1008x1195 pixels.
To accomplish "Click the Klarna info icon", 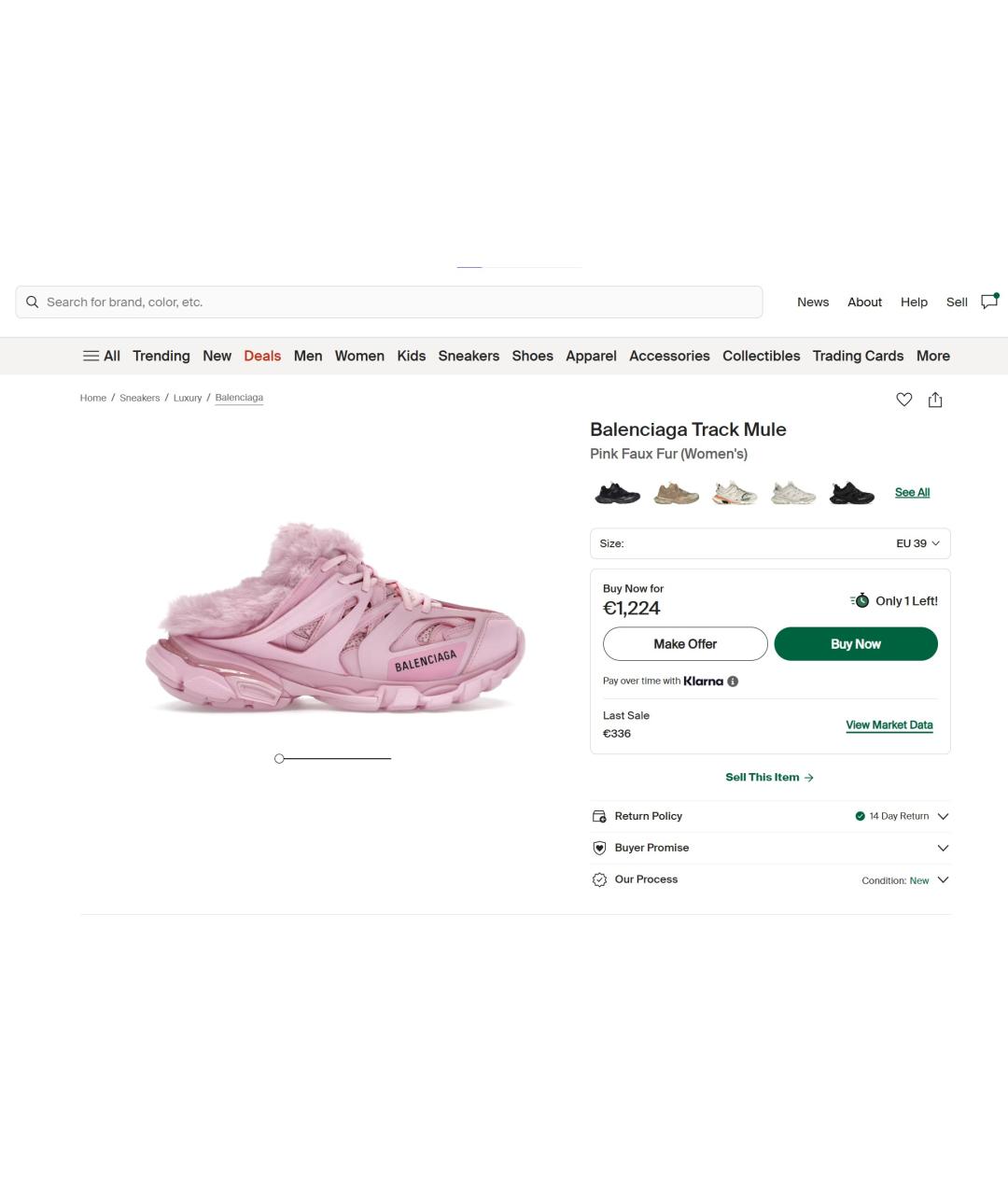I will 733,682.
